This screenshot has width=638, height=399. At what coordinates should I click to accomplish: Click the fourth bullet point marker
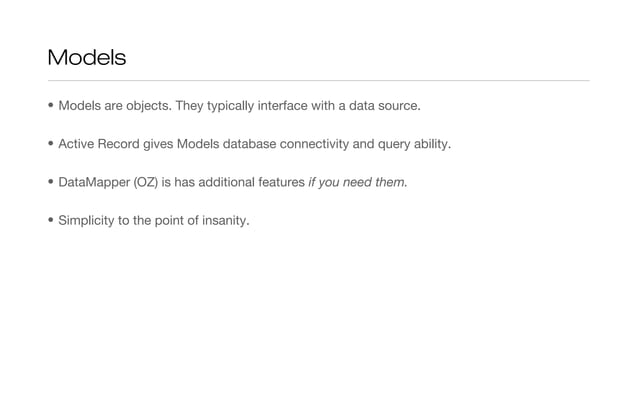tap(51, 220)
